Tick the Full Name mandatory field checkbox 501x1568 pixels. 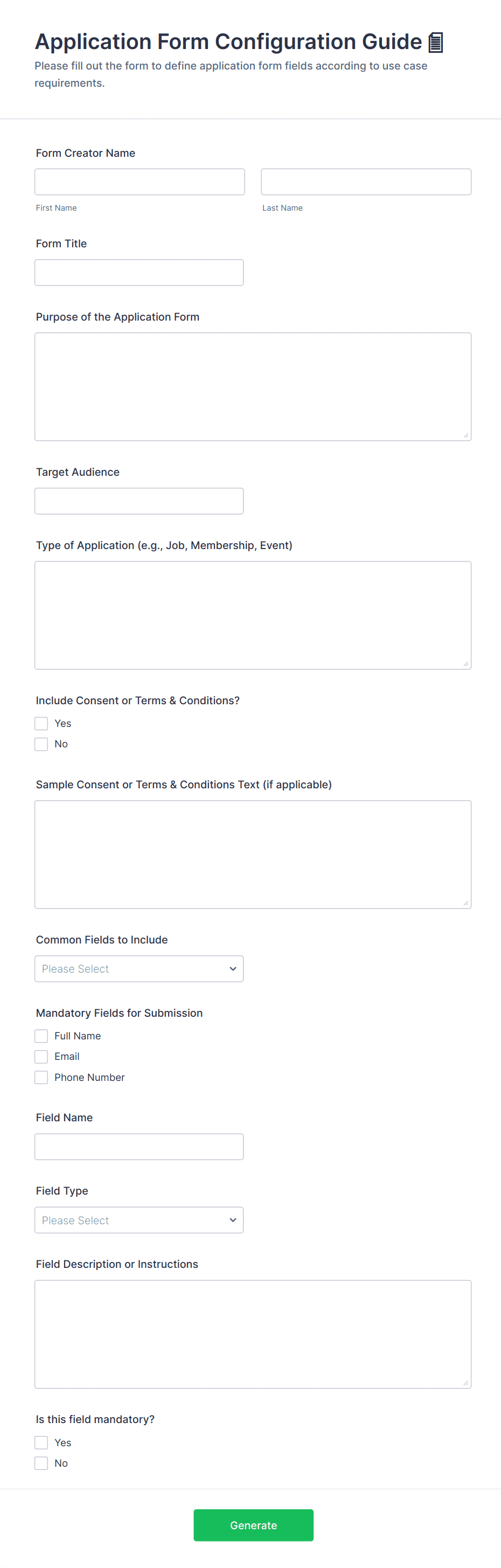point(41,1036)
